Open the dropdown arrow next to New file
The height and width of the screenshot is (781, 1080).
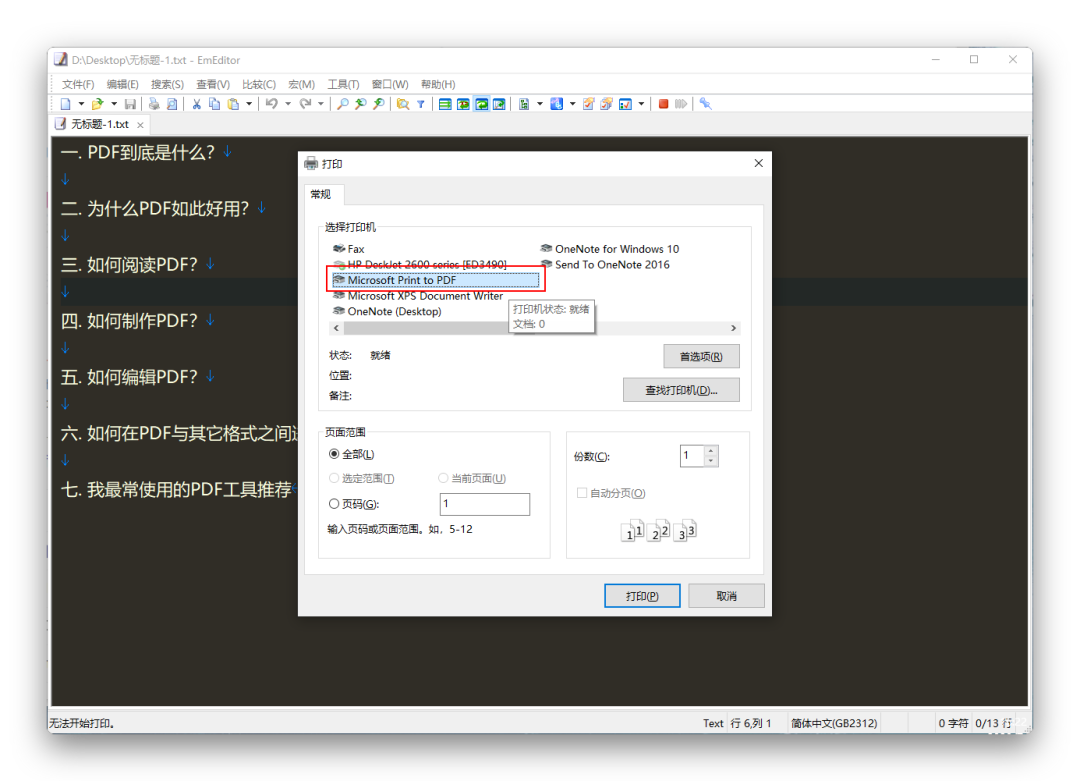[x=81, y=104]
